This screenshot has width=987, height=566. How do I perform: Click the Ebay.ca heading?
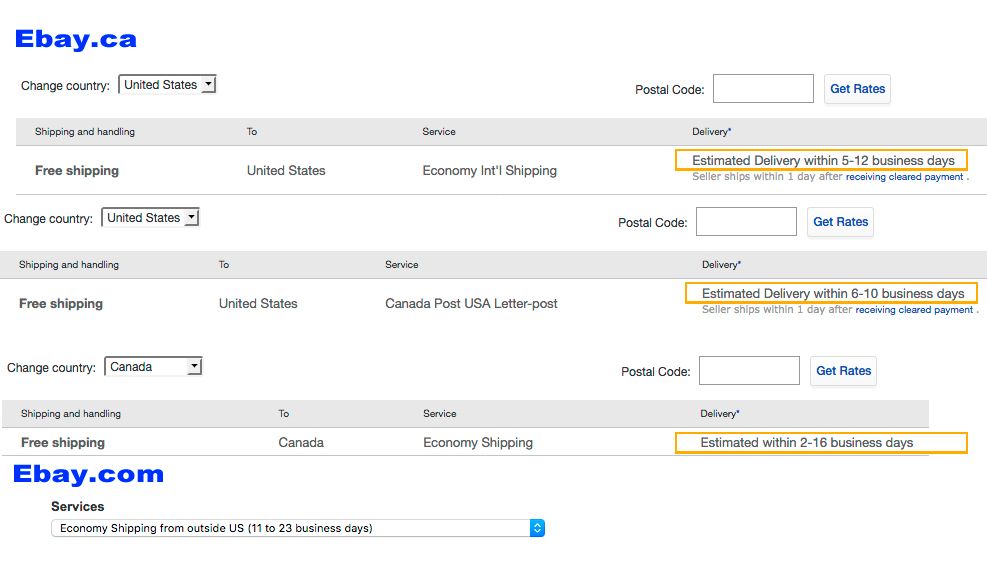(x=76, y=40)
